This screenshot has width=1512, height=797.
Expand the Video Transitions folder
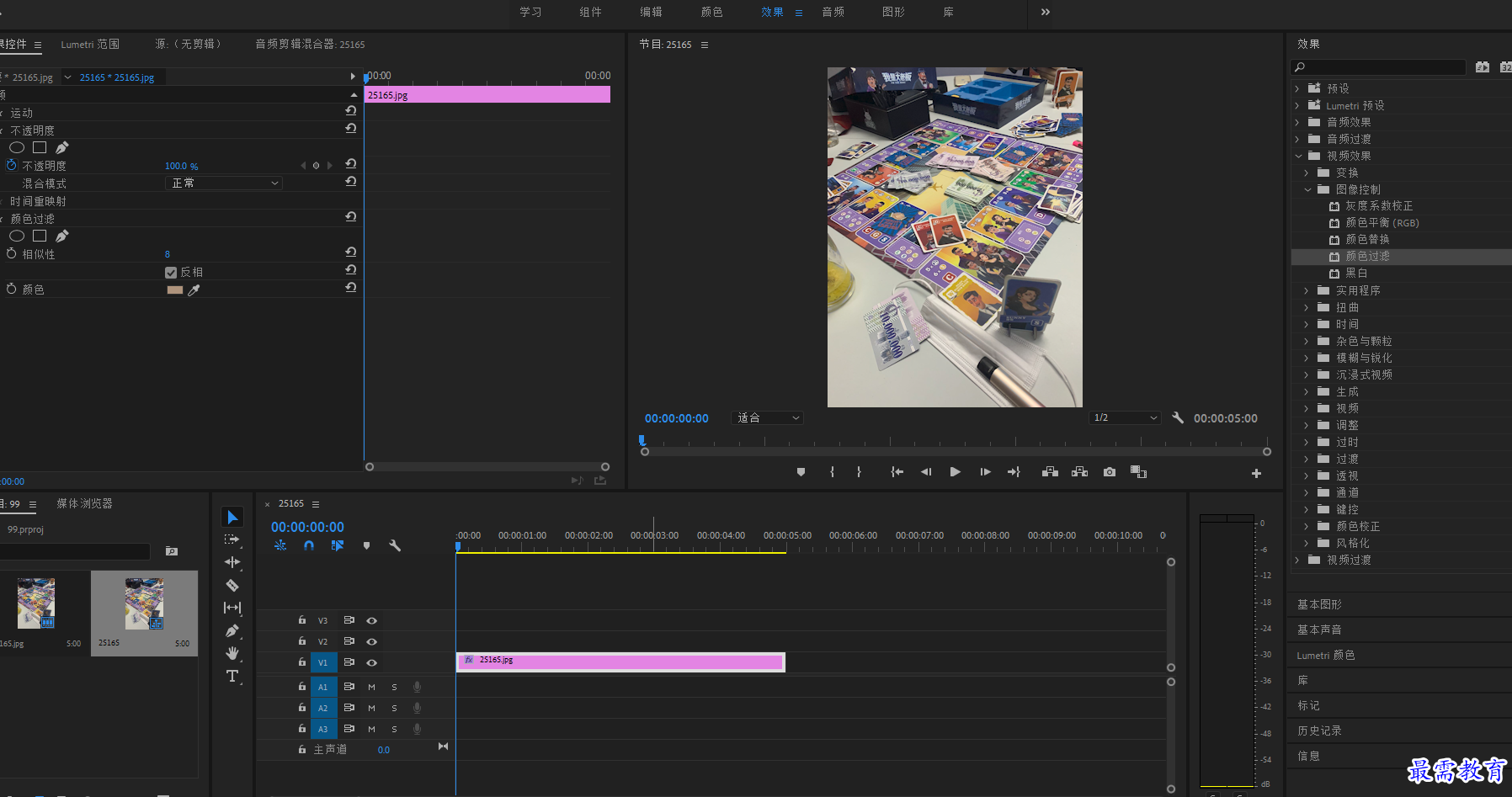pyautogui.click(x=1297, y=560)
